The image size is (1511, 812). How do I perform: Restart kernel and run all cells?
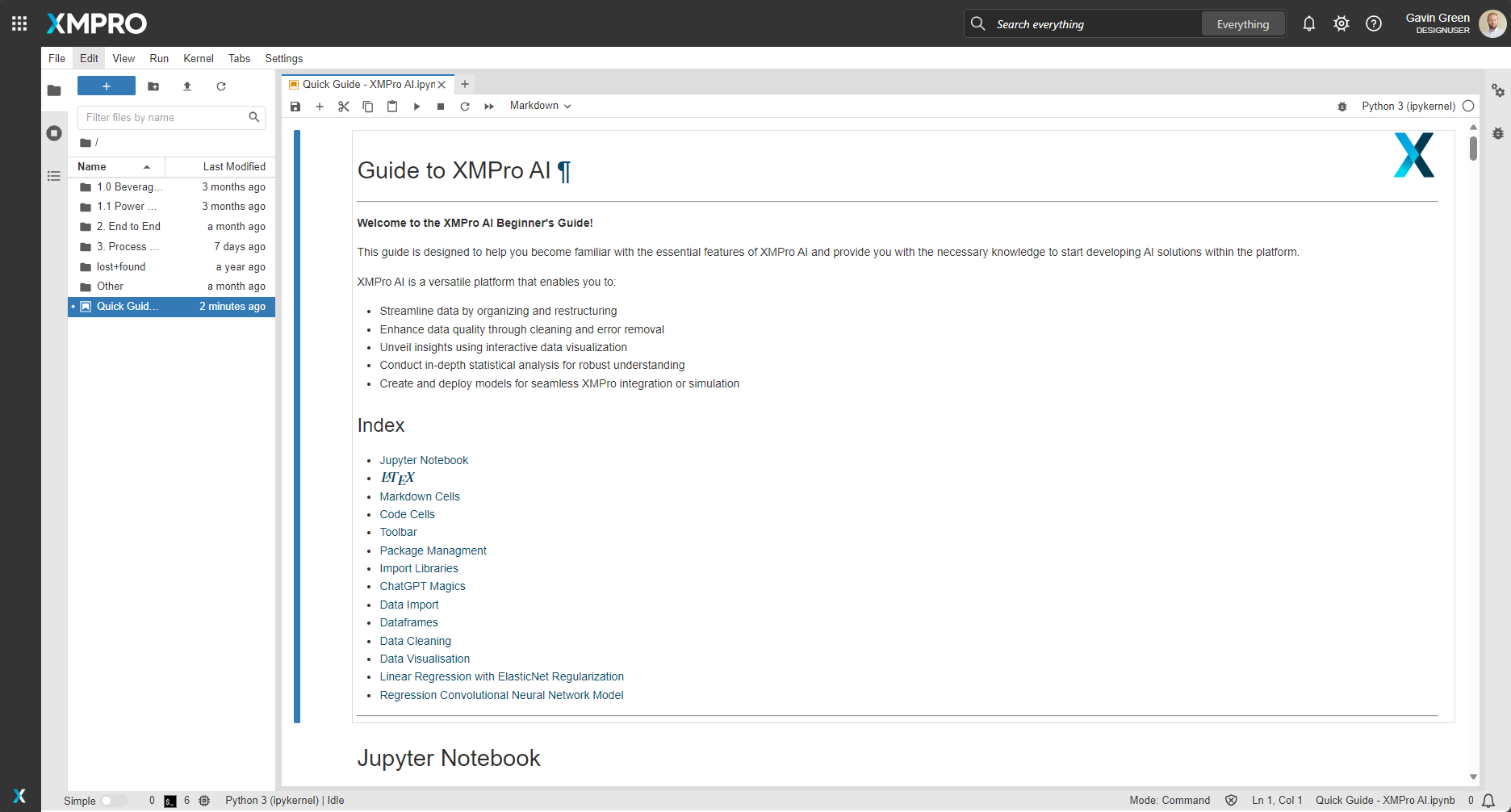coord(489,107)
